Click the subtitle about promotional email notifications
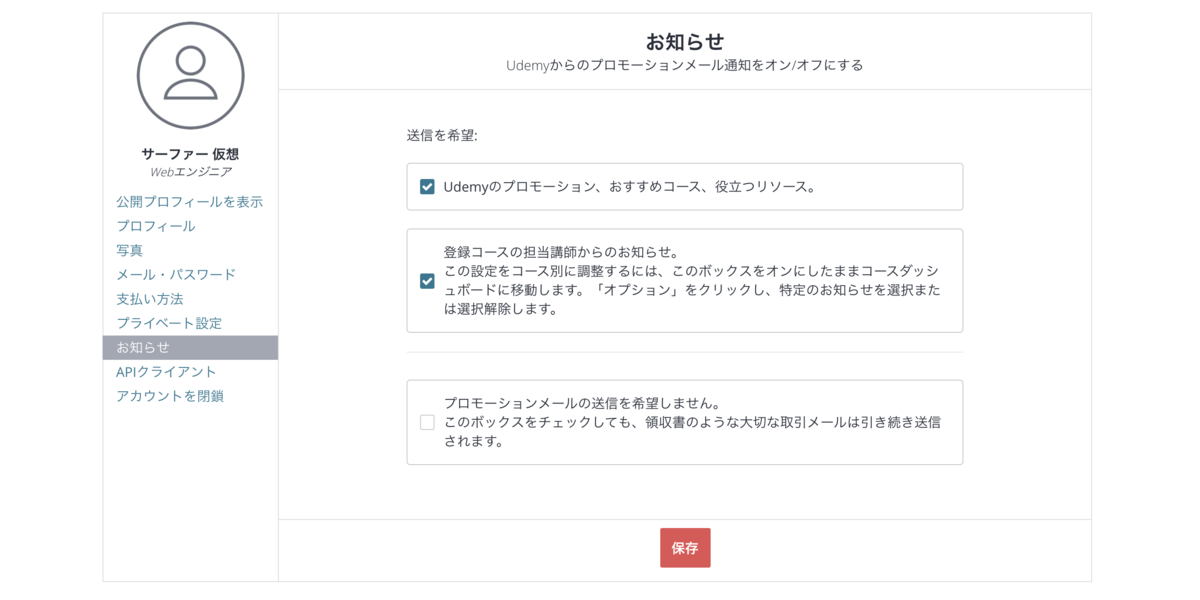The image size is (1200, 600). (685, 65)
